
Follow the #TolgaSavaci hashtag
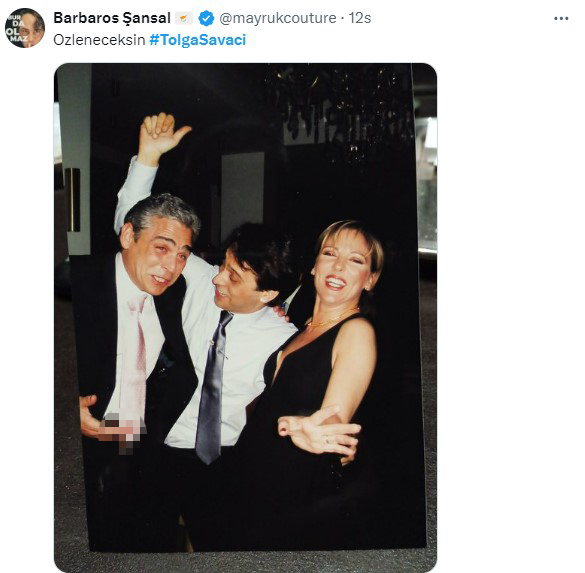coord(198,40)
